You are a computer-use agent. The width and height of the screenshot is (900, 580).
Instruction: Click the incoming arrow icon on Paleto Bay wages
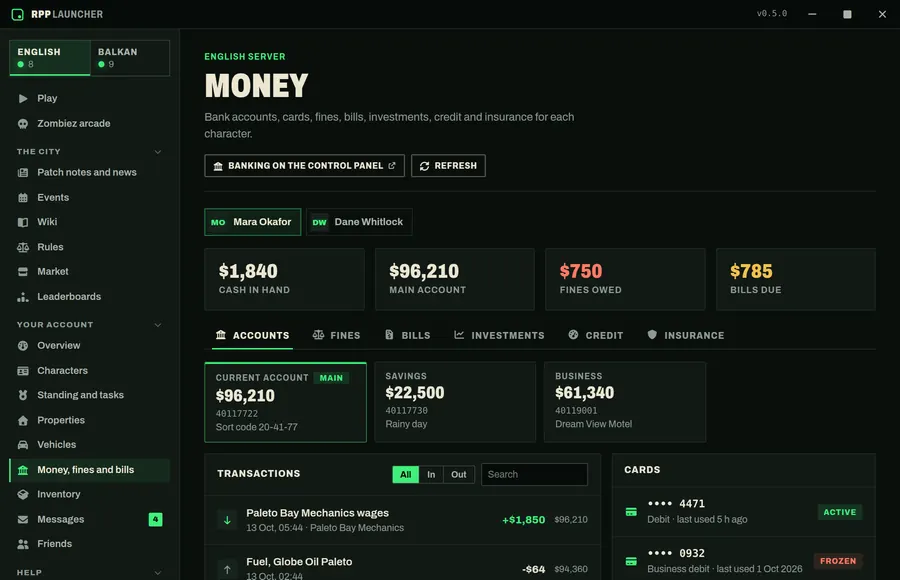(x=227, y=520)
